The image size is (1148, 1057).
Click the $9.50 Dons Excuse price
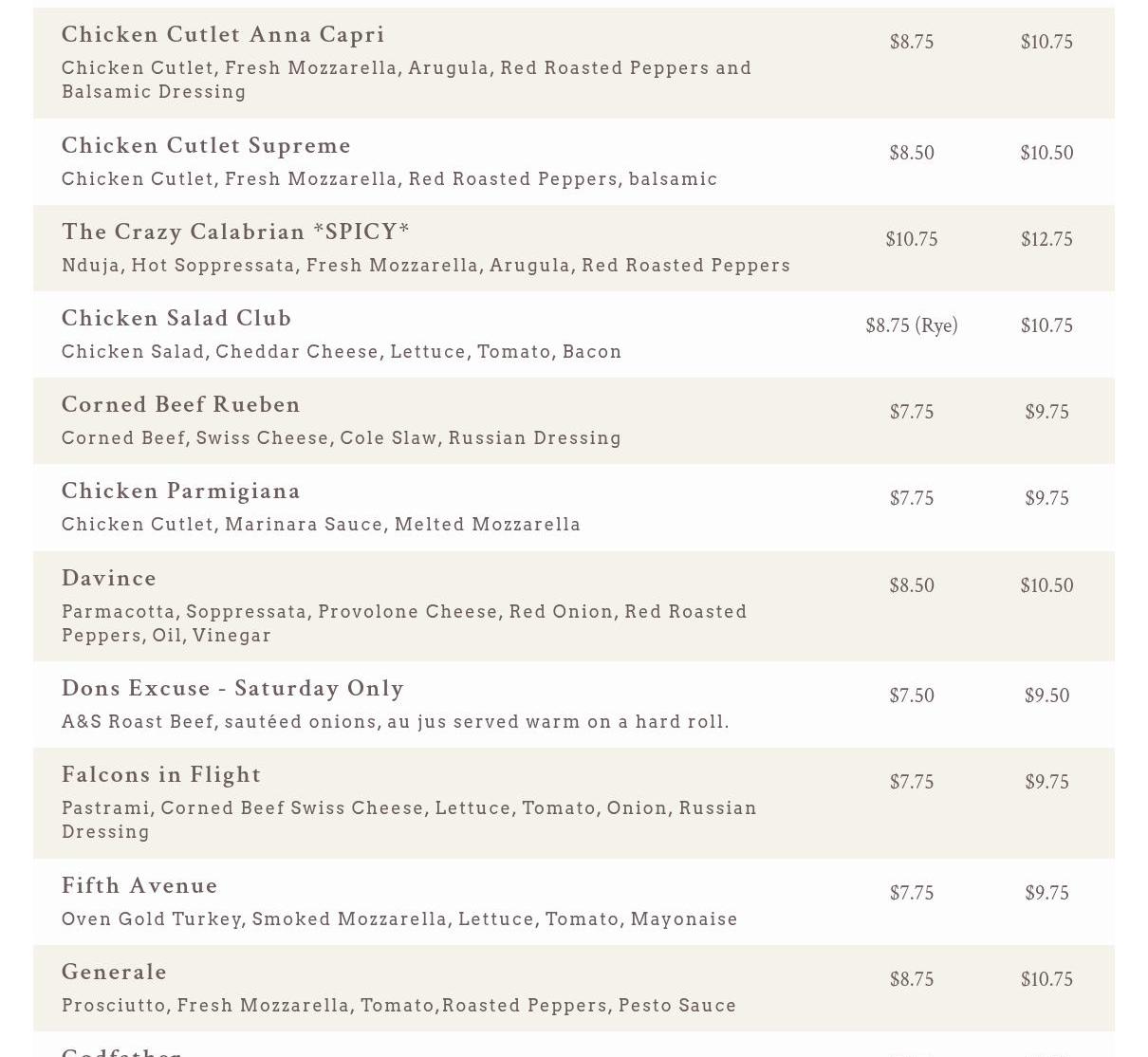tap(1046, 695)
